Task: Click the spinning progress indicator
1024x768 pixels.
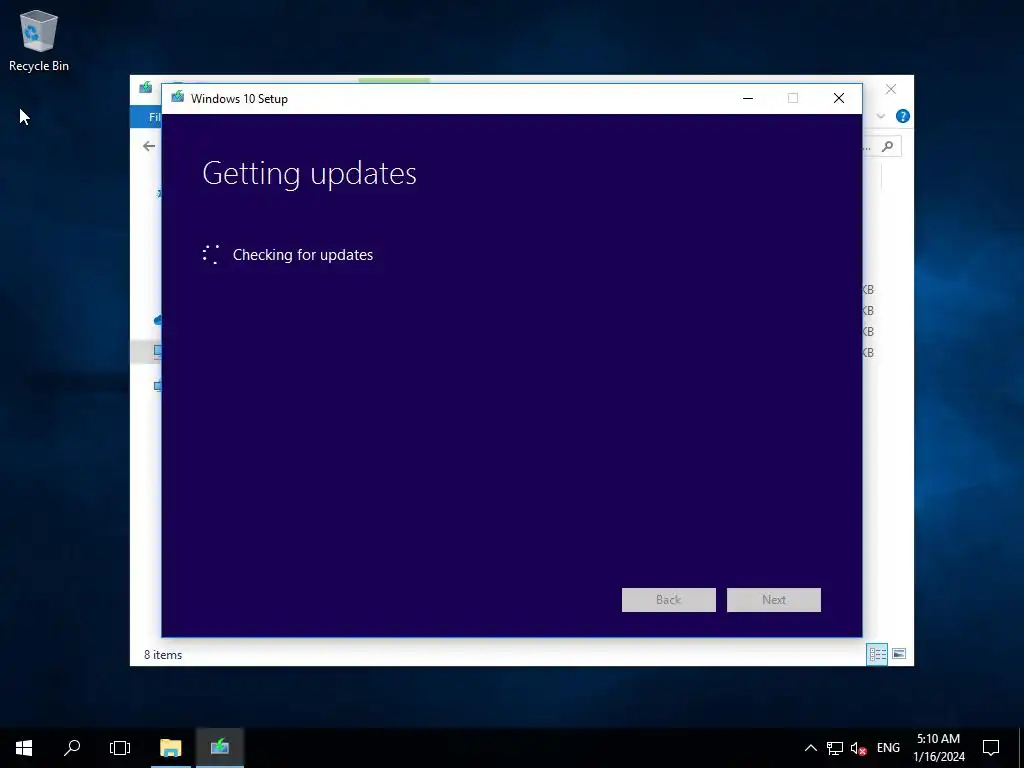Action: pos(211,255)
